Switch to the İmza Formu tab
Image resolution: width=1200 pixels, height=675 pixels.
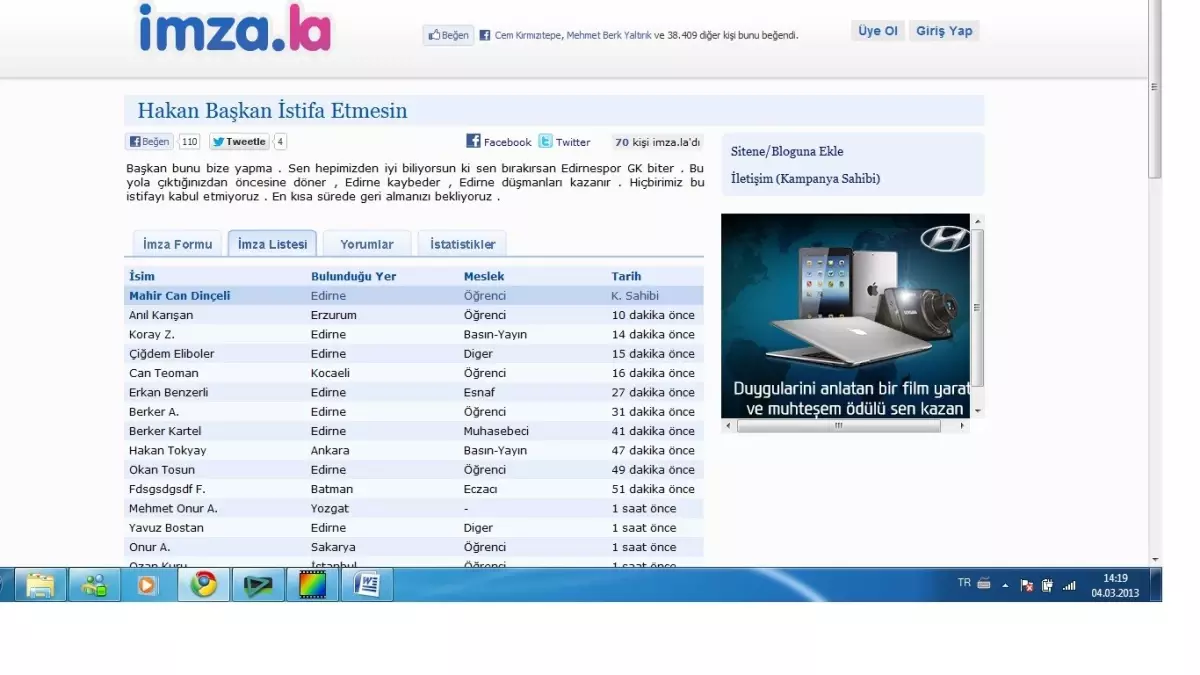(177, 244)
